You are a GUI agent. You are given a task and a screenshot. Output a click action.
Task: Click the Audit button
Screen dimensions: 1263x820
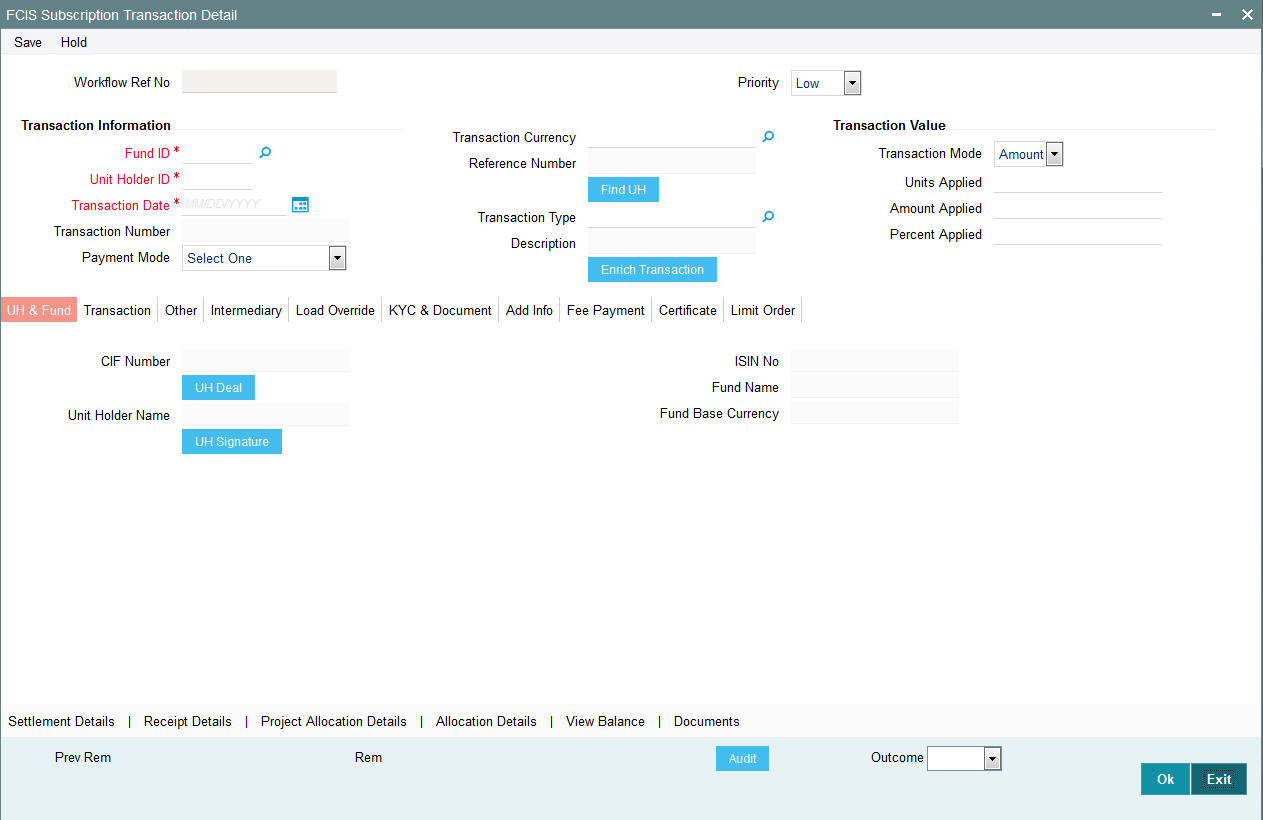click(742, 759)
